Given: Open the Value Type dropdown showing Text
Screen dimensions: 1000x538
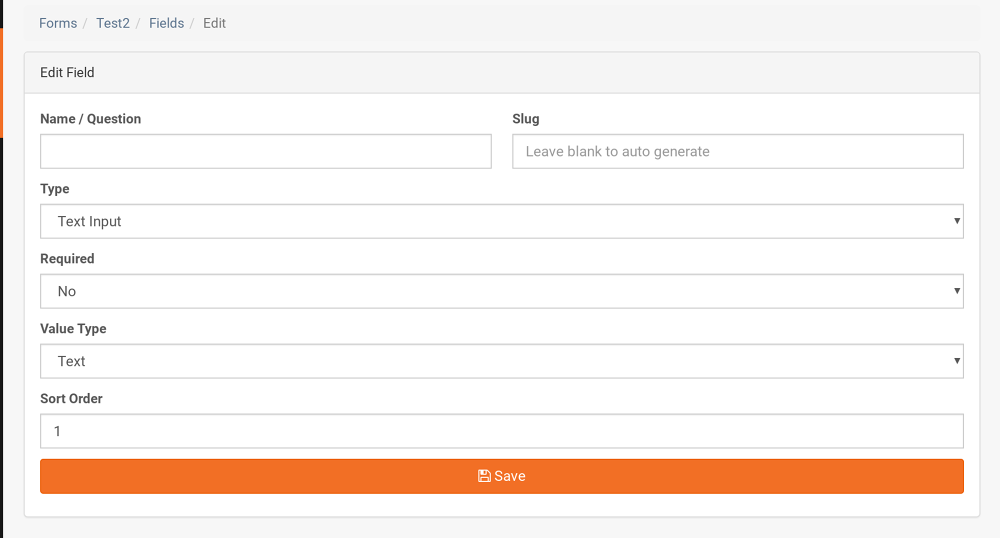Looking at the screenshot, I should (x=502, y=361).
